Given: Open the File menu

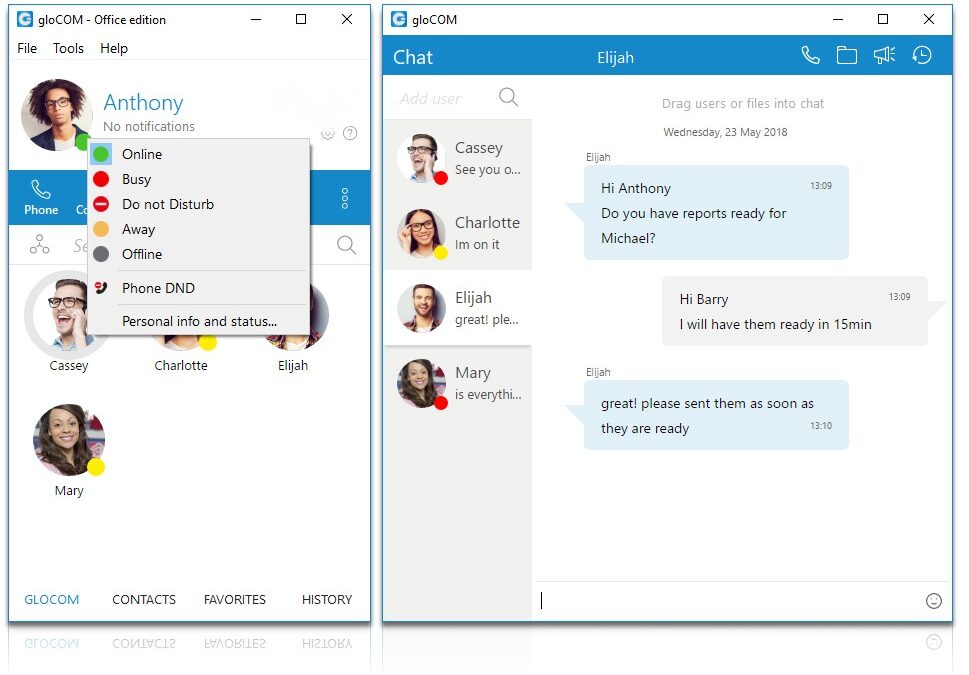Looking at the screenshot, I should [27, 48].
